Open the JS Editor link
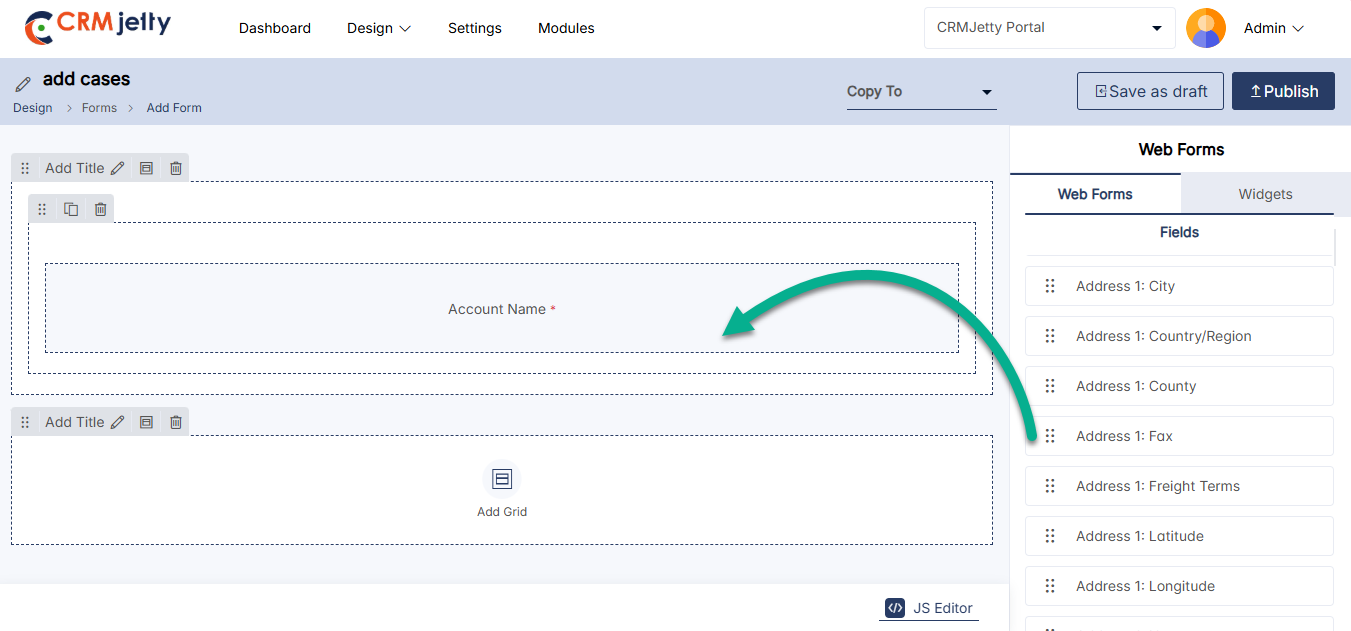The height and width of the screenshot is (631, 1351). click(x=929, y=608)
